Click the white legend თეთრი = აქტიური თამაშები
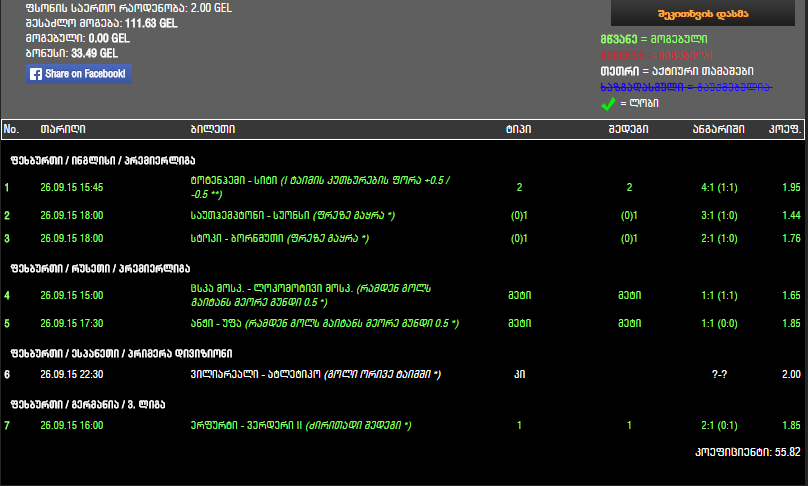The image size is (808, 486). coord(677,71)
